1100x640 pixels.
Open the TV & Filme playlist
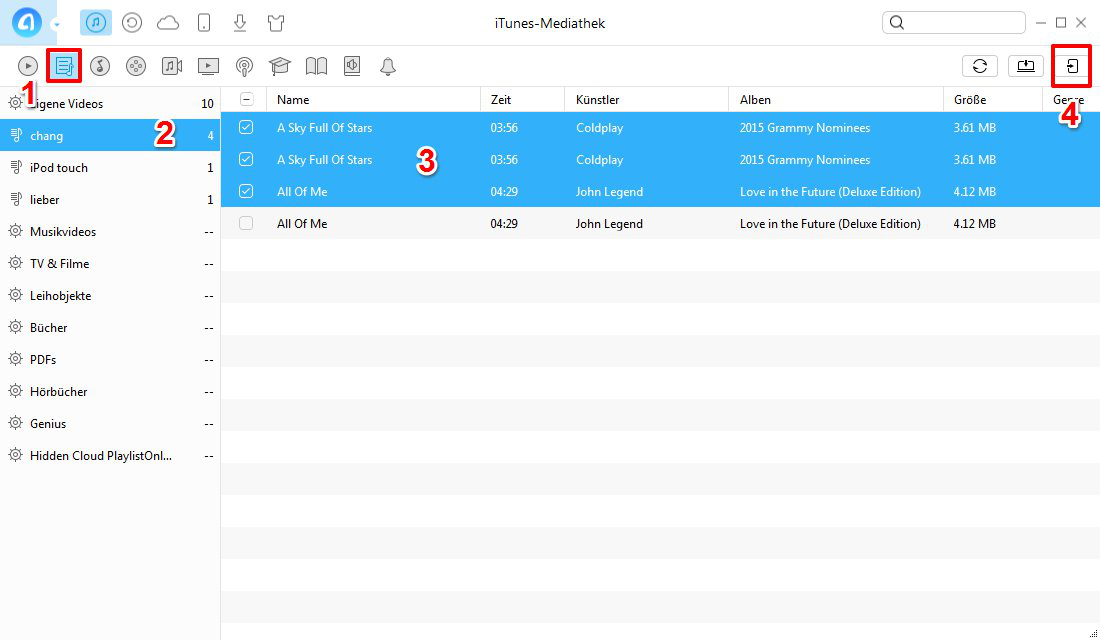click(110, 264)
